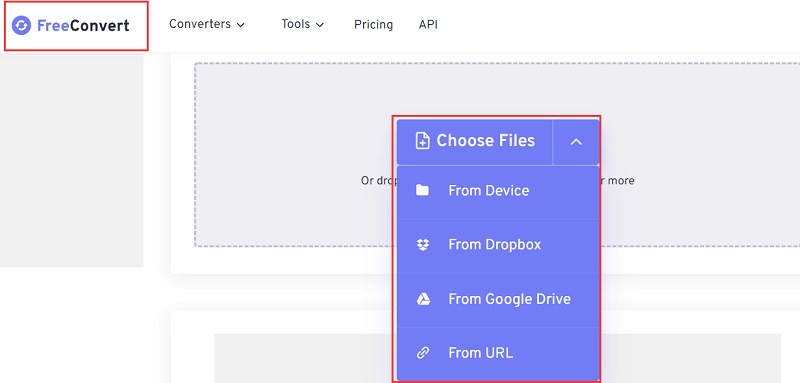The width and height of the screenshot is (800, 383).
Task: Collapse the upload sources with the up chevron
Action: pos(576,142)
